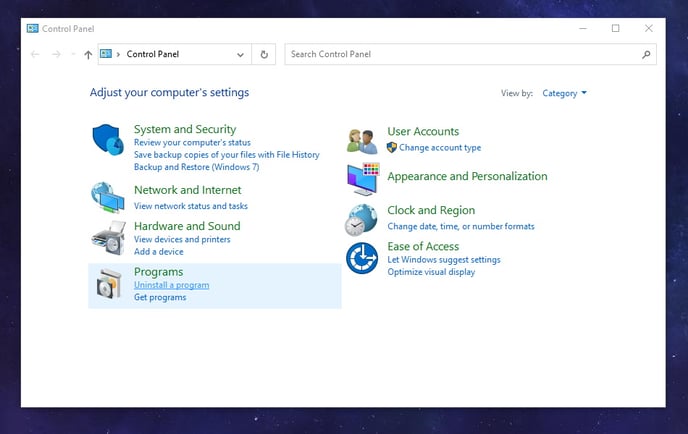Expand address path chevron before Control Panel
Viewport: 688px width, 434px height.
(x=118, y=54)
